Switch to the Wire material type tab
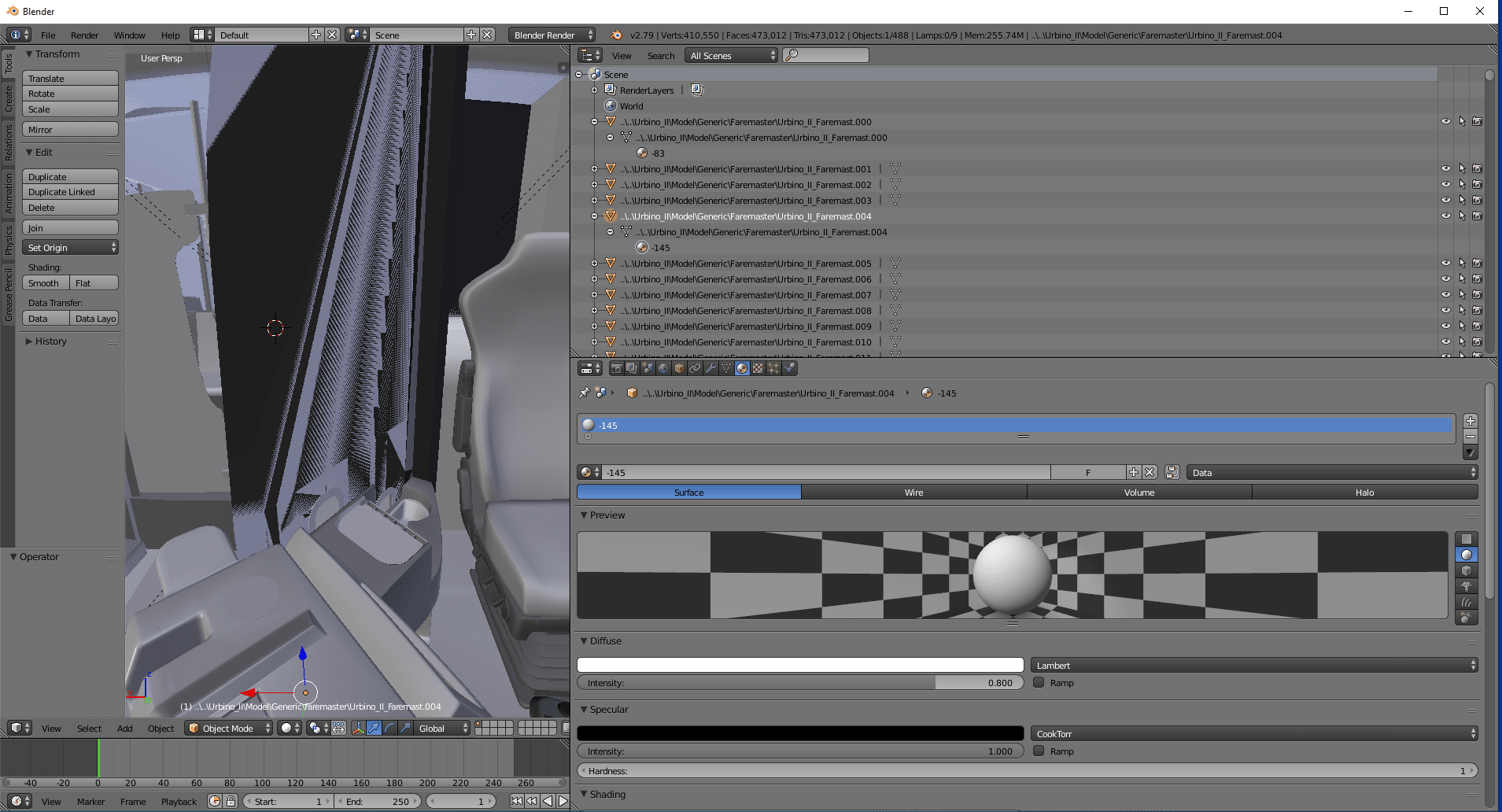 [x=913, y=493]
